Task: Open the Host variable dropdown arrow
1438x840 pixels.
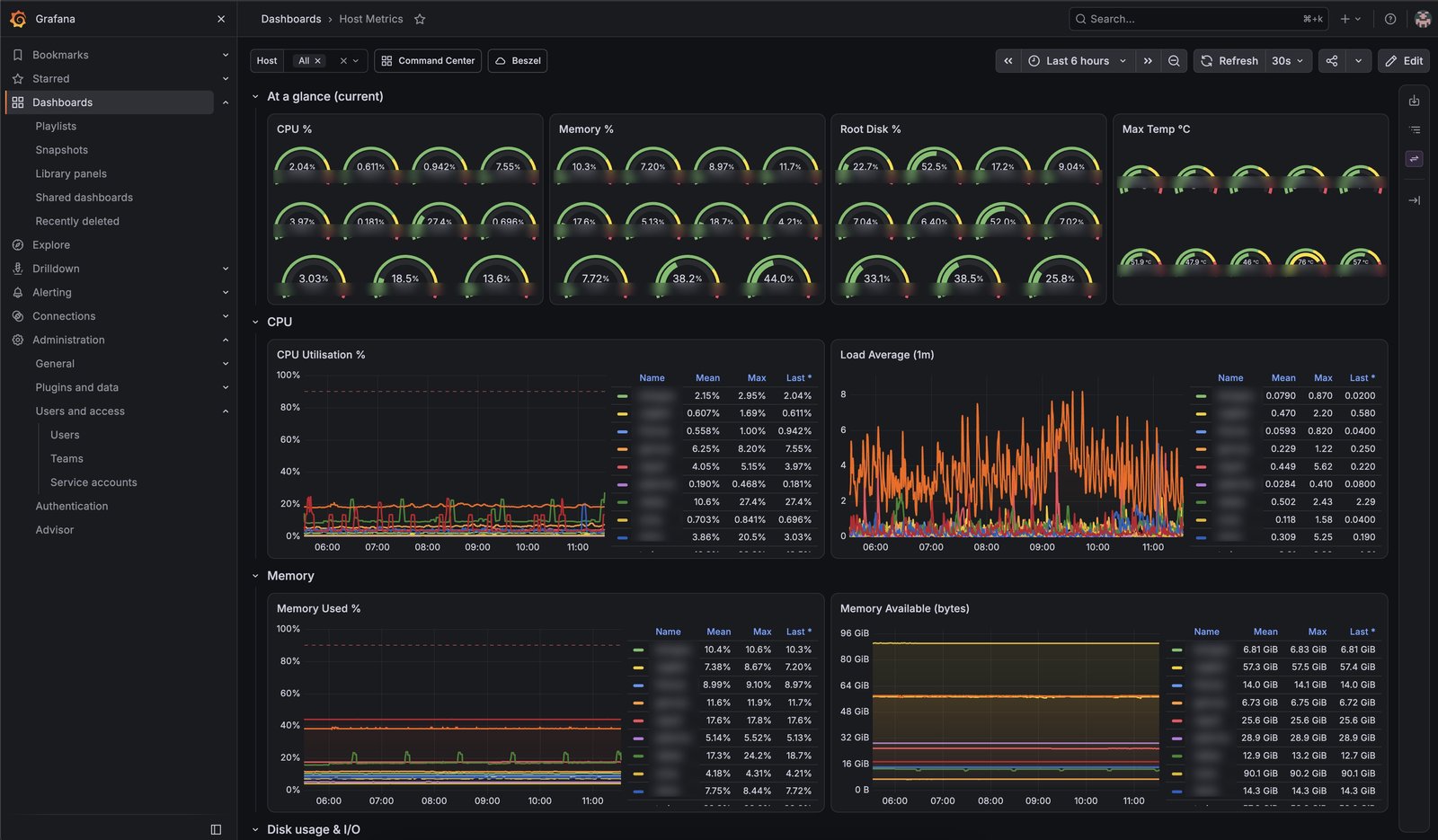Action: click(x=356, y=61)
